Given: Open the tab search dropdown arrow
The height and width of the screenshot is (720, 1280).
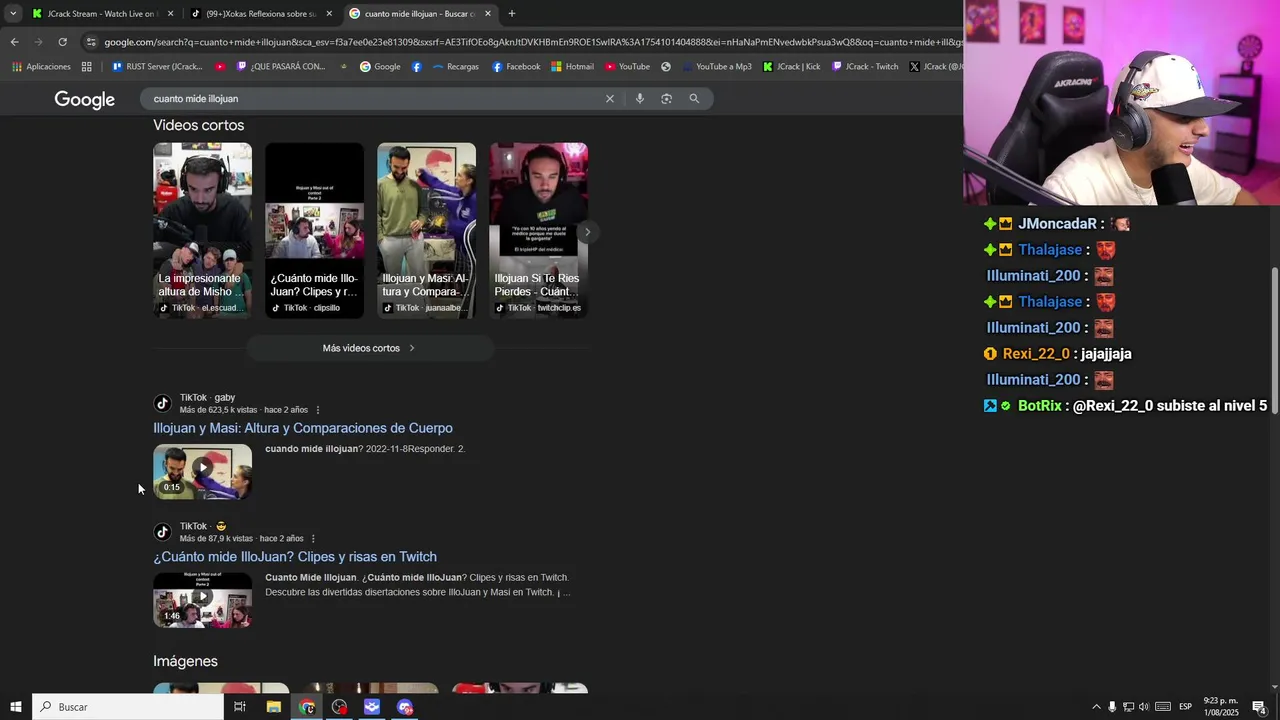Looking at the screenshot, I should pyautogui.click(x=13, y=13).
